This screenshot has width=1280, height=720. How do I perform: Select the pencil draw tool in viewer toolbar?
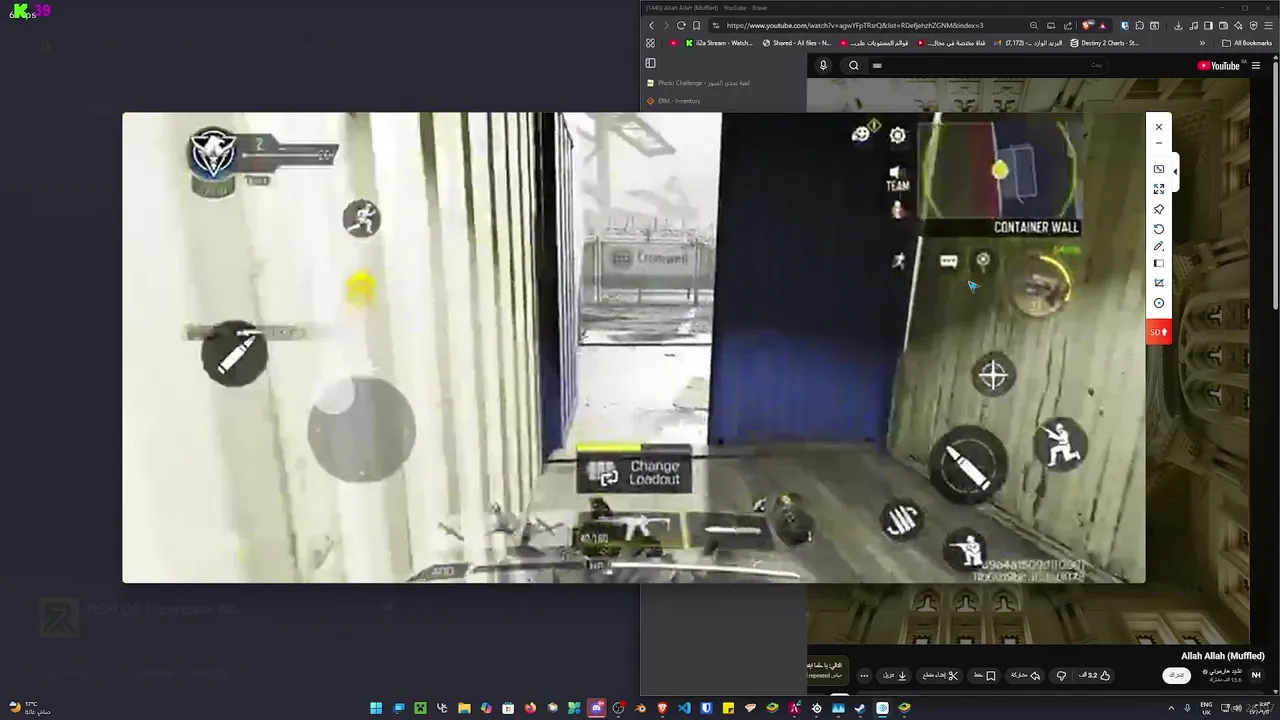1159,246
